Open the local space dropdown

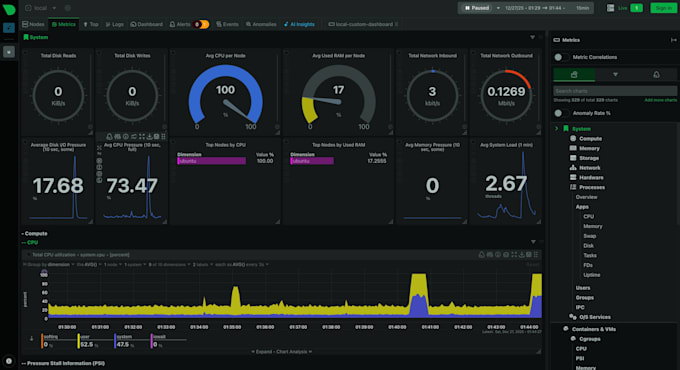pos(41,8)
